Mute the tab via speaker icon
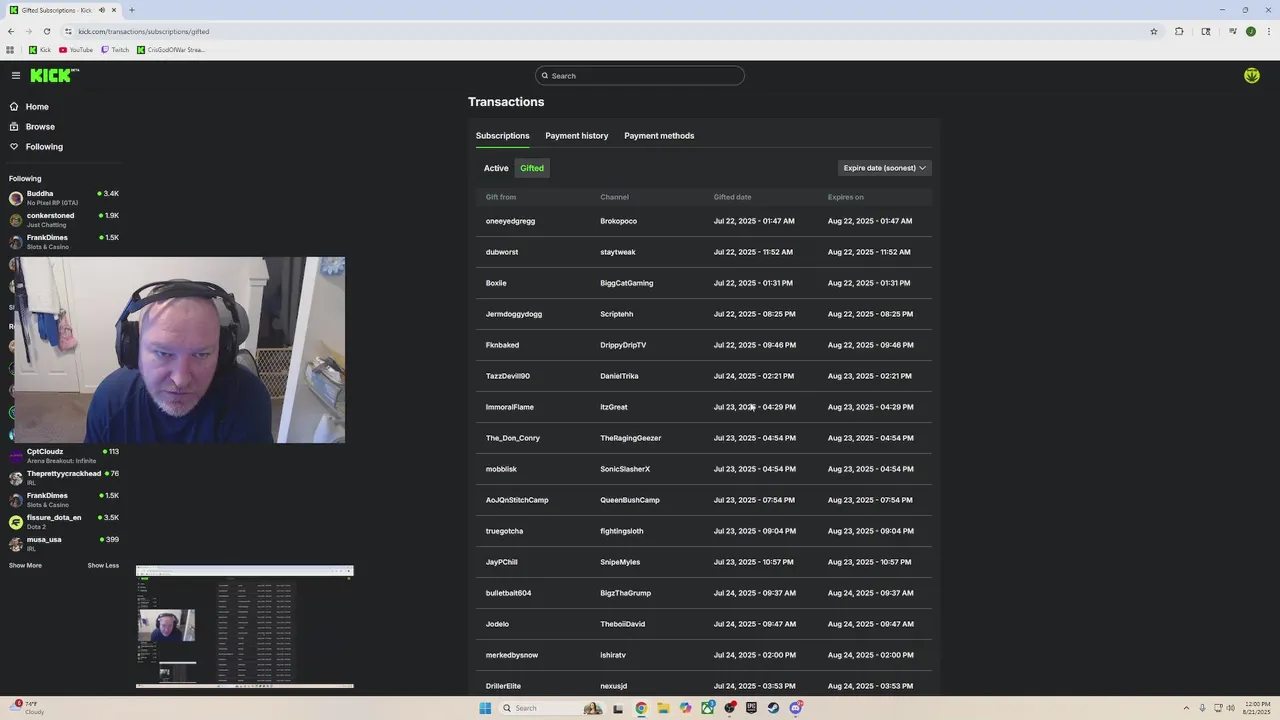Screen dimensions: 1280x720 (102, 10)
